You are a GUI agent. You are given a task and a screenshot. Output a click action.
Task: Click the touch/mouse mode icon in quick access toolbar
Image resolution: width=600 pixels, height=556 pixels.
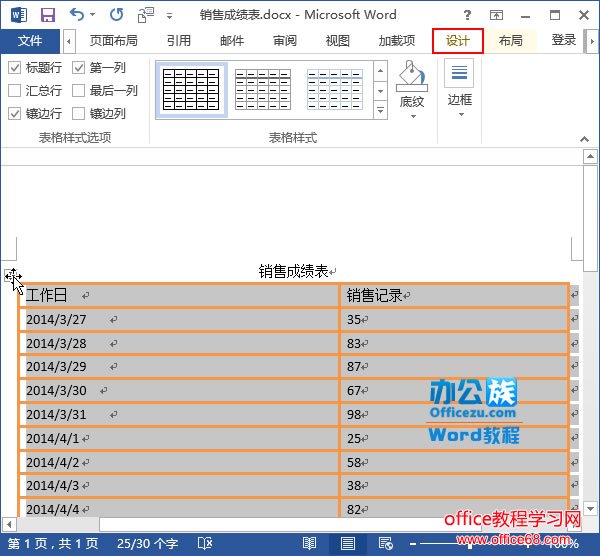pyautogui.click(x=145, y=15)
